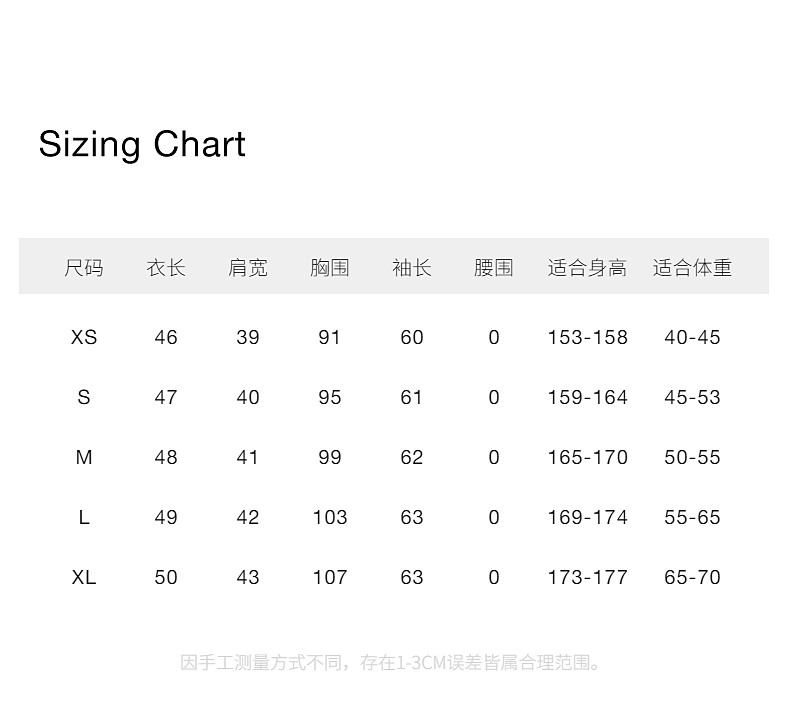Click the 尺码 column header
790x708 pixels.
(84, 267)
